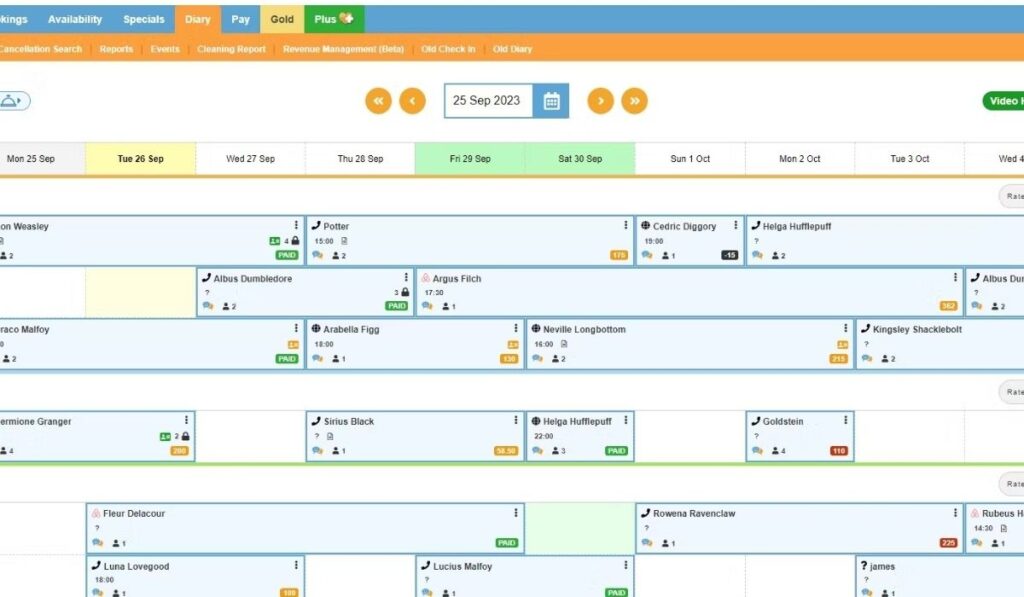This screenshot has height=597, width=1024.
Task: Open kebab menu on Neville Longbottom booking
Action: point(846,329)
